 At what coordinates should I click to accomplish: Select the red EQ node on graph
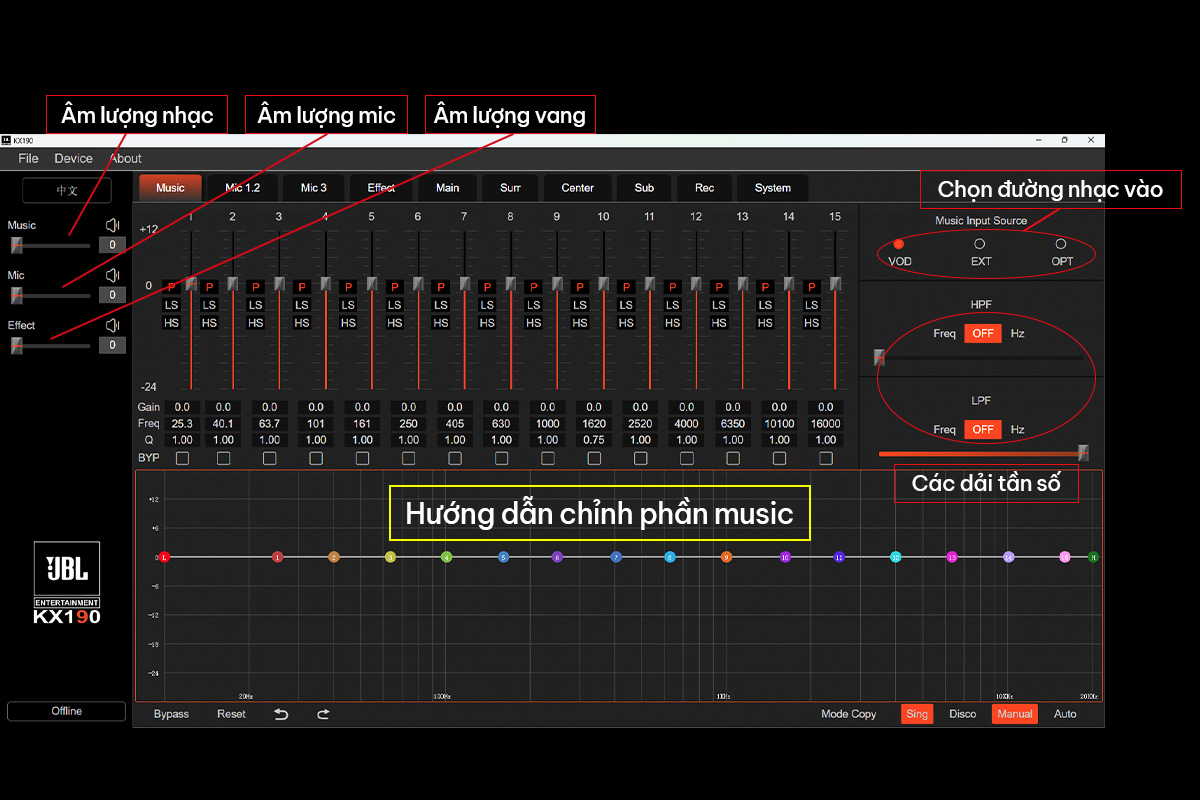point(164,557)
